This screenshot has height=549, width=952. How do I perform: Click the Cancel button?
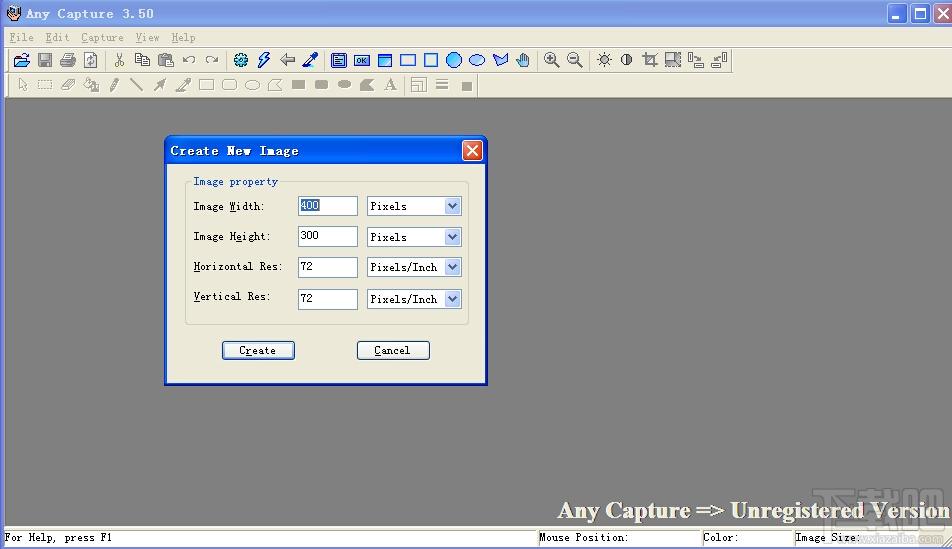(x=393, y=350)
